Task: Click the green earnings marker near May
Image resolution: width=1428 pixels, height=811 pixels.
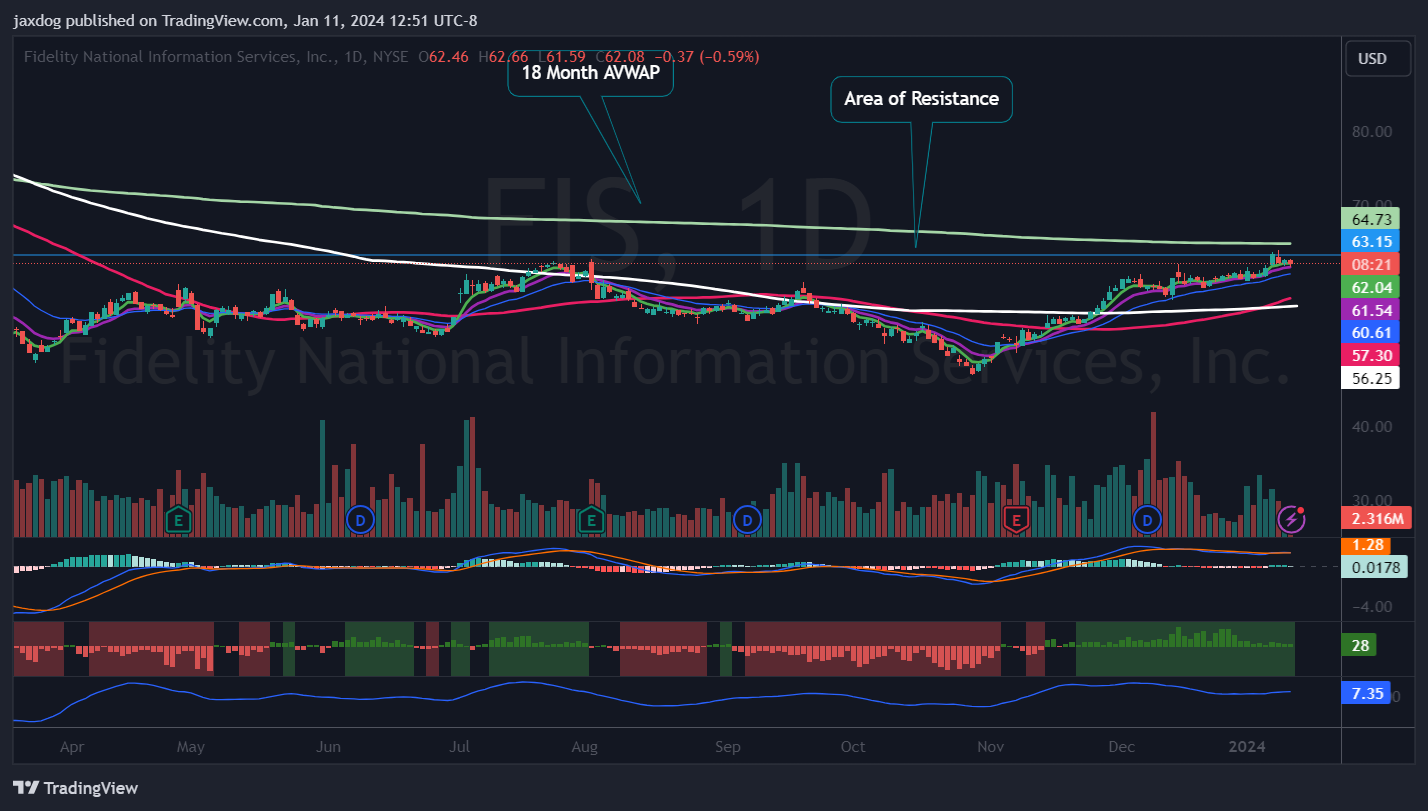Action: click(x=178, y=519)
